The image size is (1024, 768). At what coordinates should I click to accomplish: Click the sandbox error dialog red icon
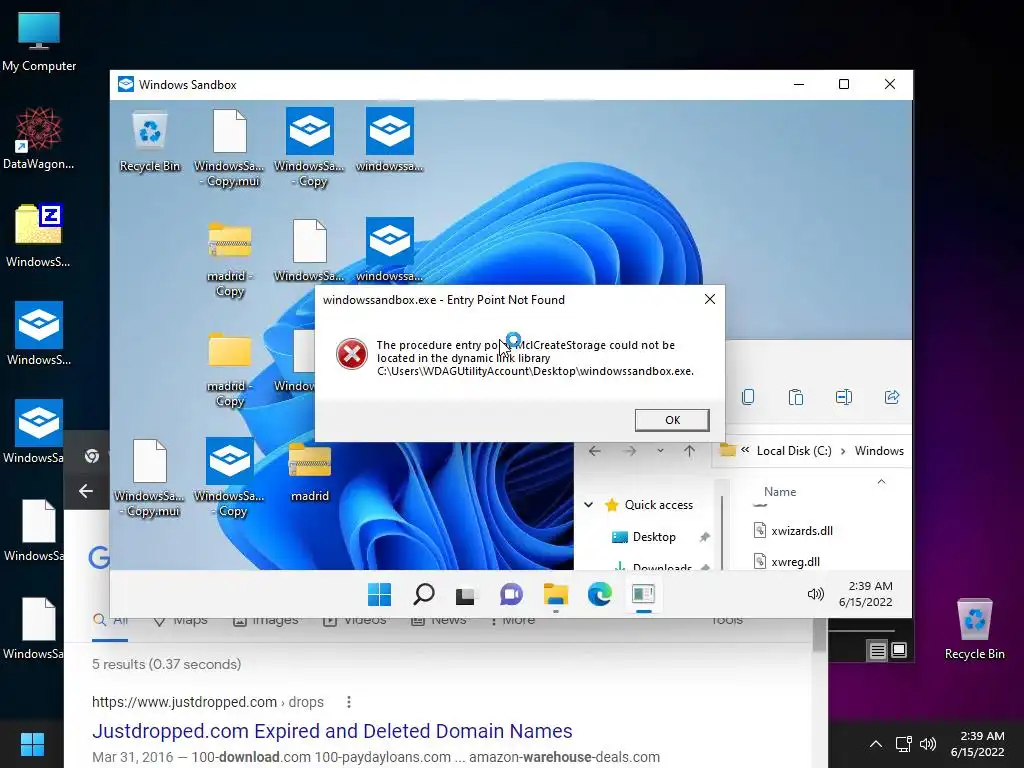click(x=351, y=354)
